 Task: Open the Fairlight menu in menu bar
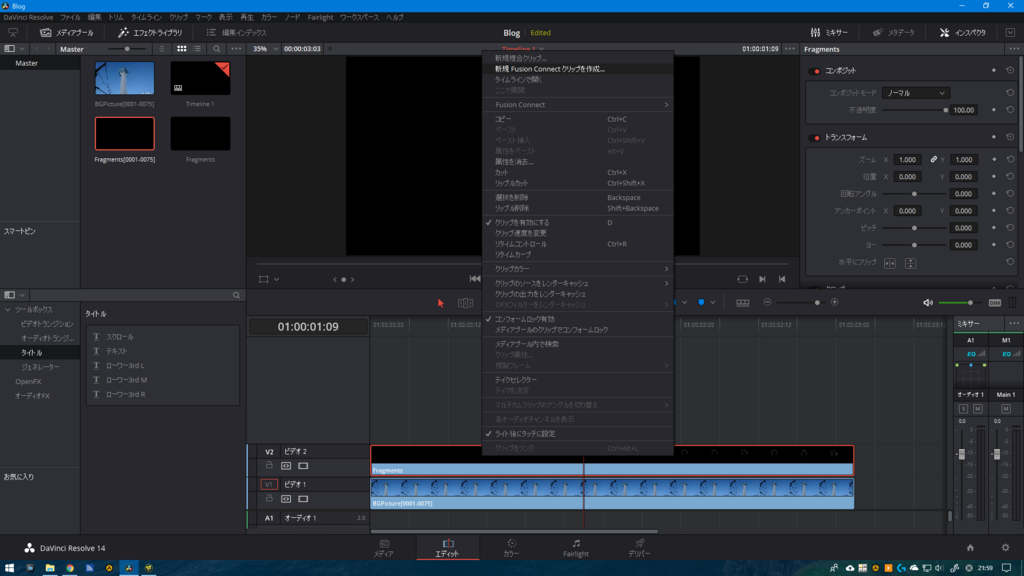point(320,18)
